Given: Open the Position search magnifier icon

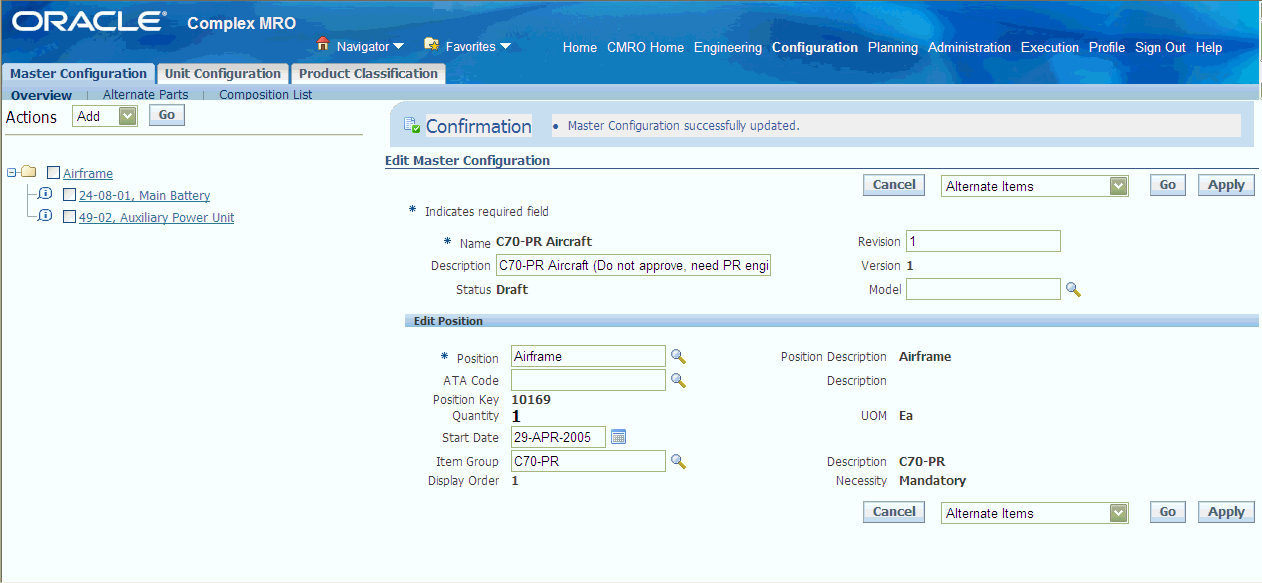Looking at the screenshot, I should coord(678,357).
